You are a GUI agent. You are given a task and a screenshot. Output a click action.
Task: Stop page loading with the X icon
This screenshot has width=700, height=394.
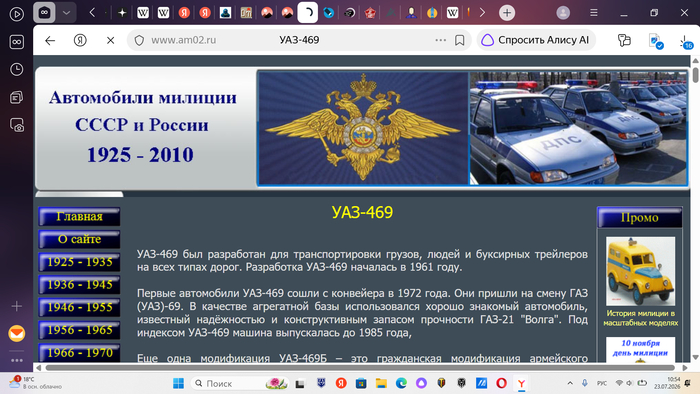110,41
